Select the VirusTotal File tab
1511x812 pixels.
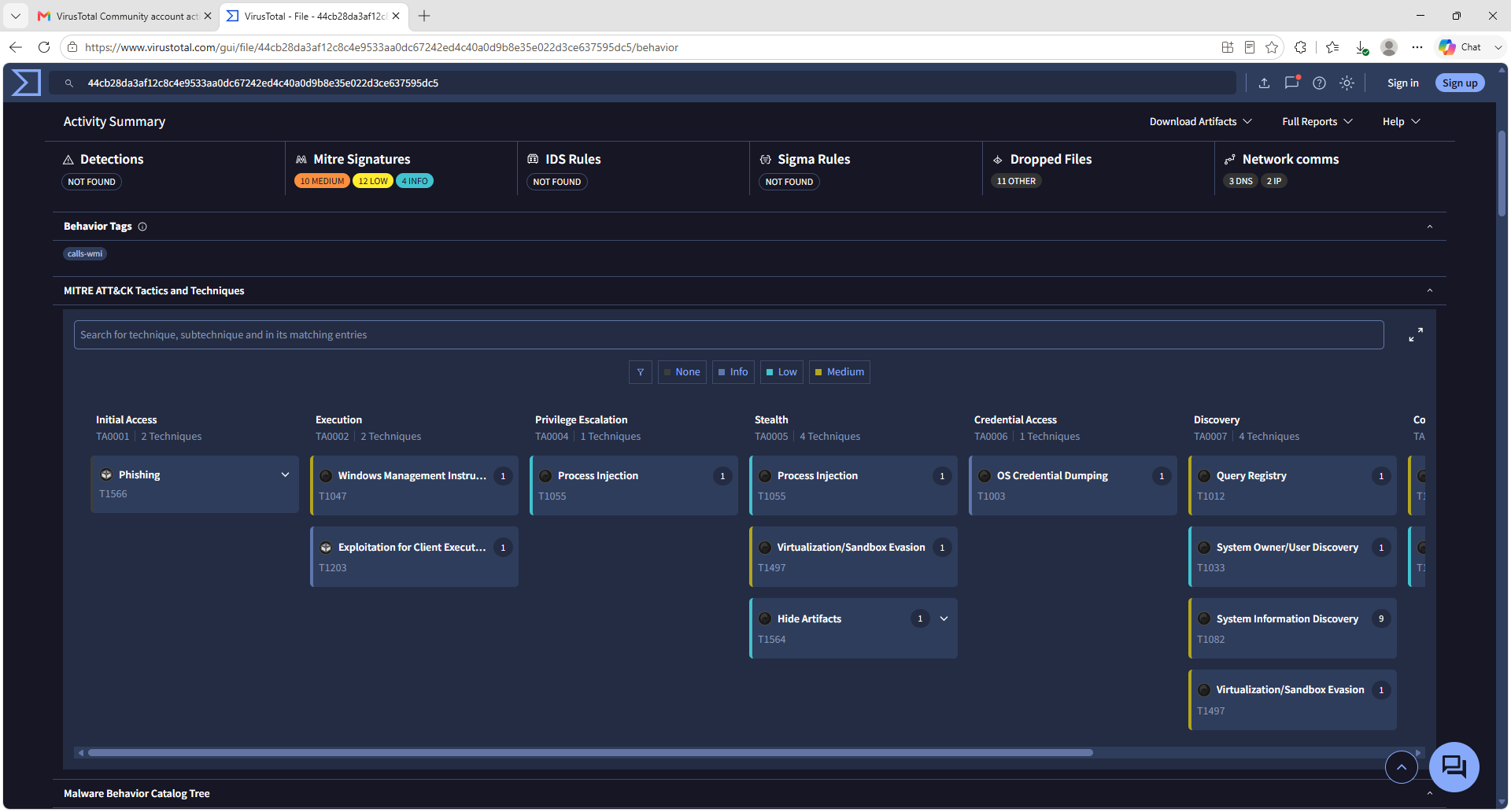(x=315, y=16)
